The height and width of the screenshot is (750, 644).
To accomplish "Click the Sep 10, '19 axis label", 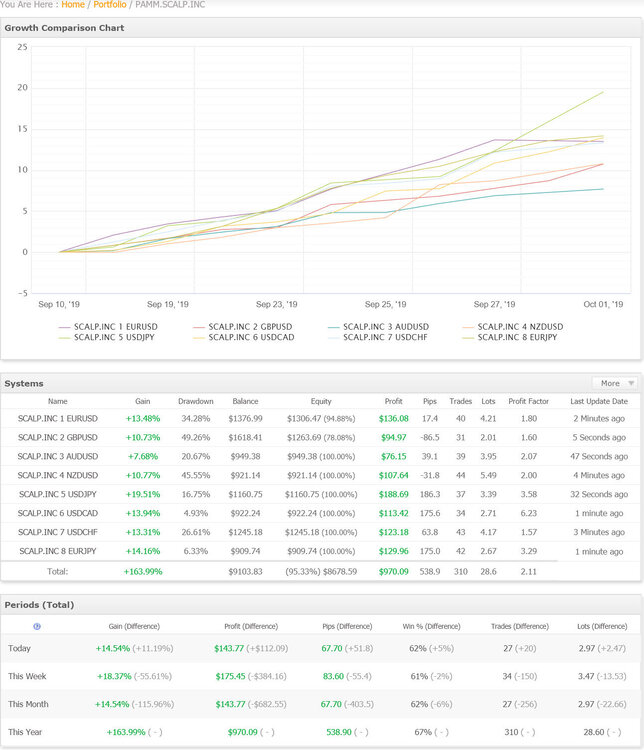I will (59, 304).
